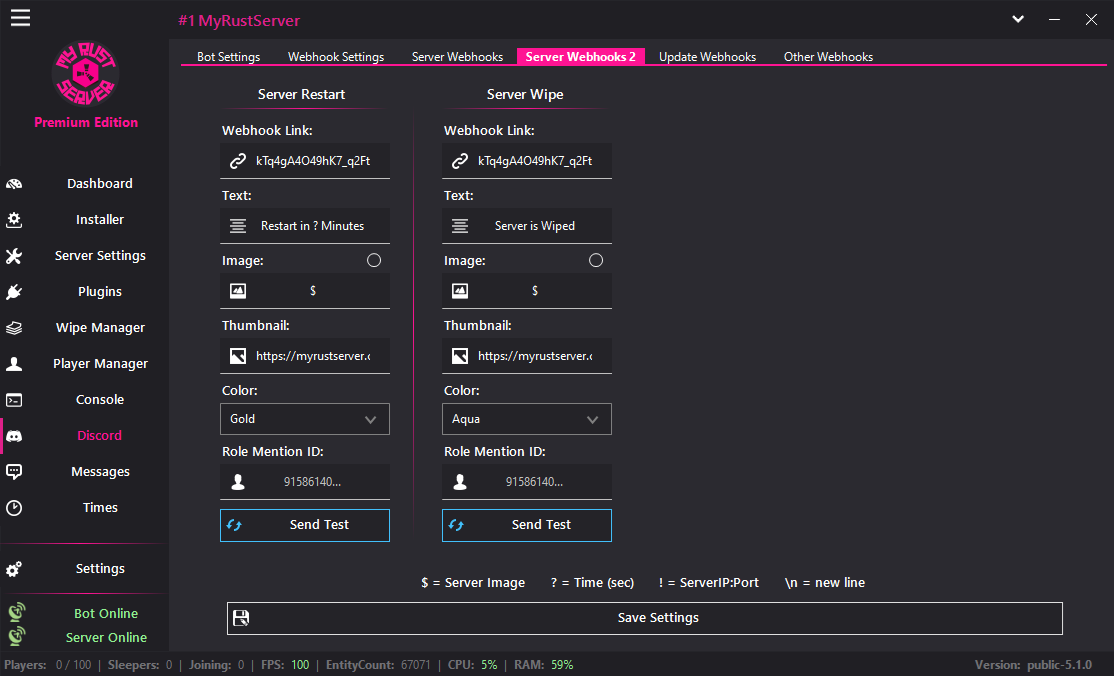This screenshot has height=676, width=1114.
Task: Send Test for Server Restart webhook
Action: [305, 525]
